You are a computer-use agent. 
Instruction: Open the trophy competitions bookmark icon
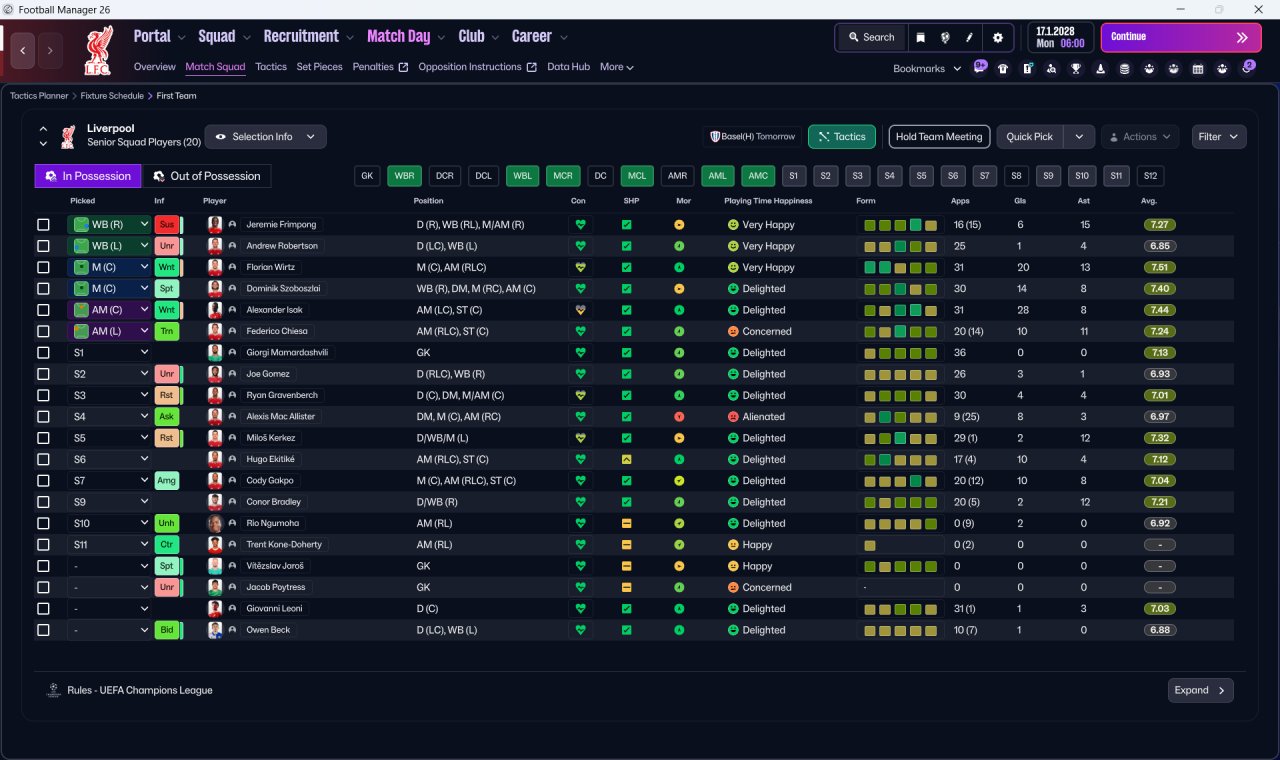point(1076,69)
